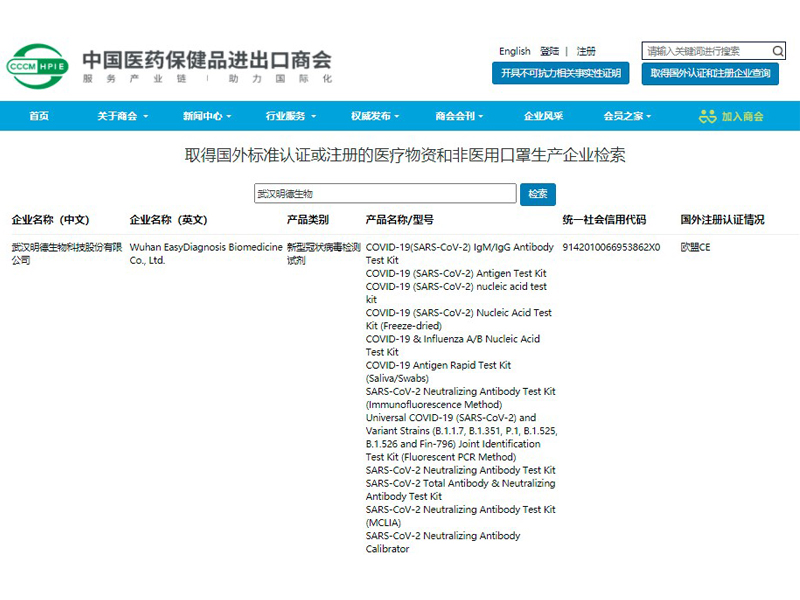Focus the company search field containing 武汉明德生物
The height and width of the screenshot is (600, 800).
pos(385,194)
